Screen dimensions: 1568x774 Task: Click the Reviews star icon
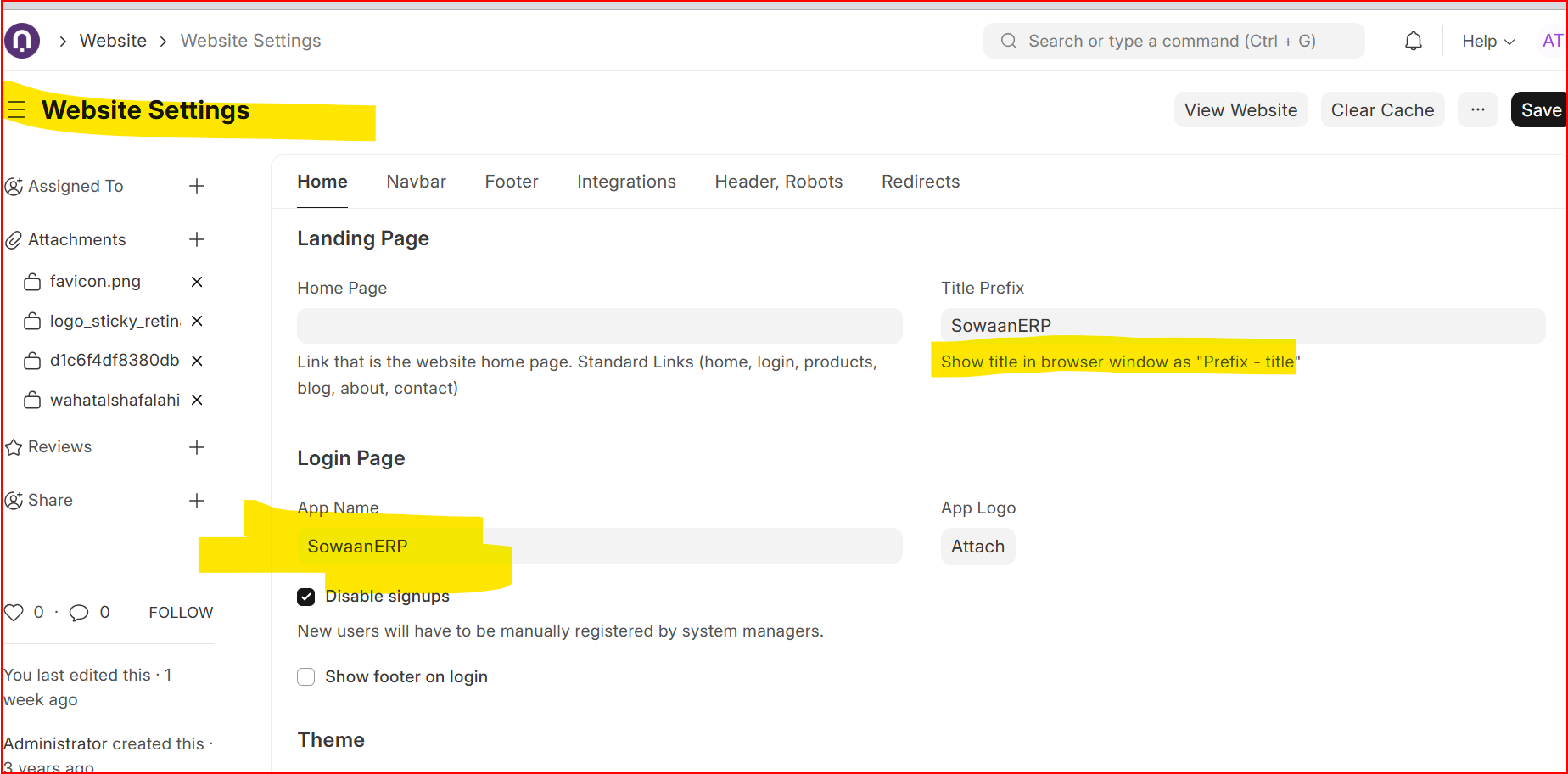click(x=14, y=447)
